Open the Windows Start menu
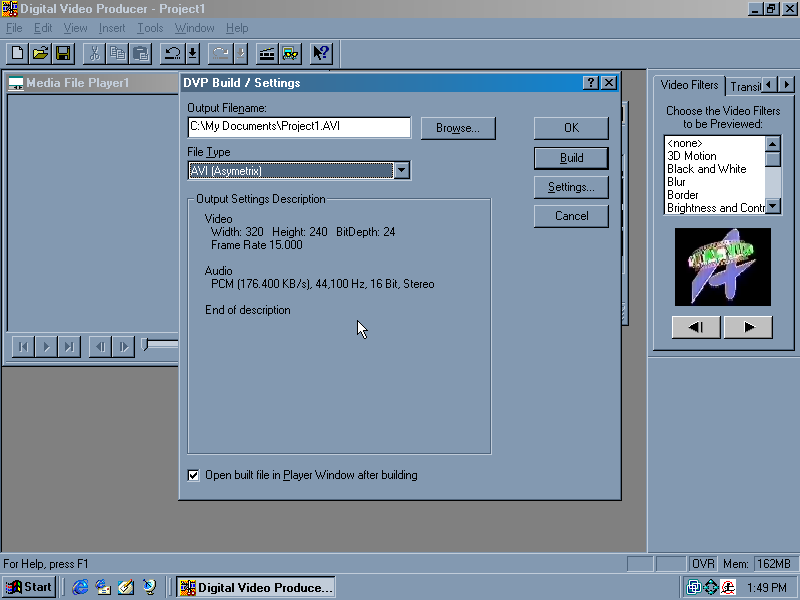 click(x=29, y=587)
